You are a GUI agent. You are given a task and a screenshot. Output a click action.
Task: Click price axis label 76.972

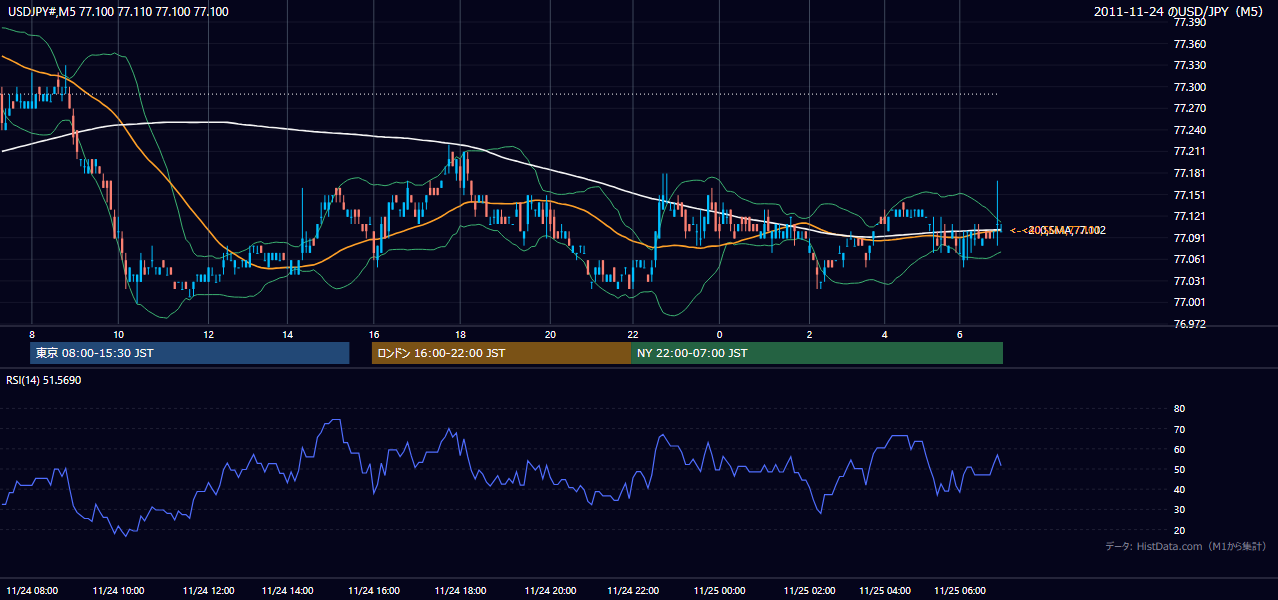click(1190, 324)
